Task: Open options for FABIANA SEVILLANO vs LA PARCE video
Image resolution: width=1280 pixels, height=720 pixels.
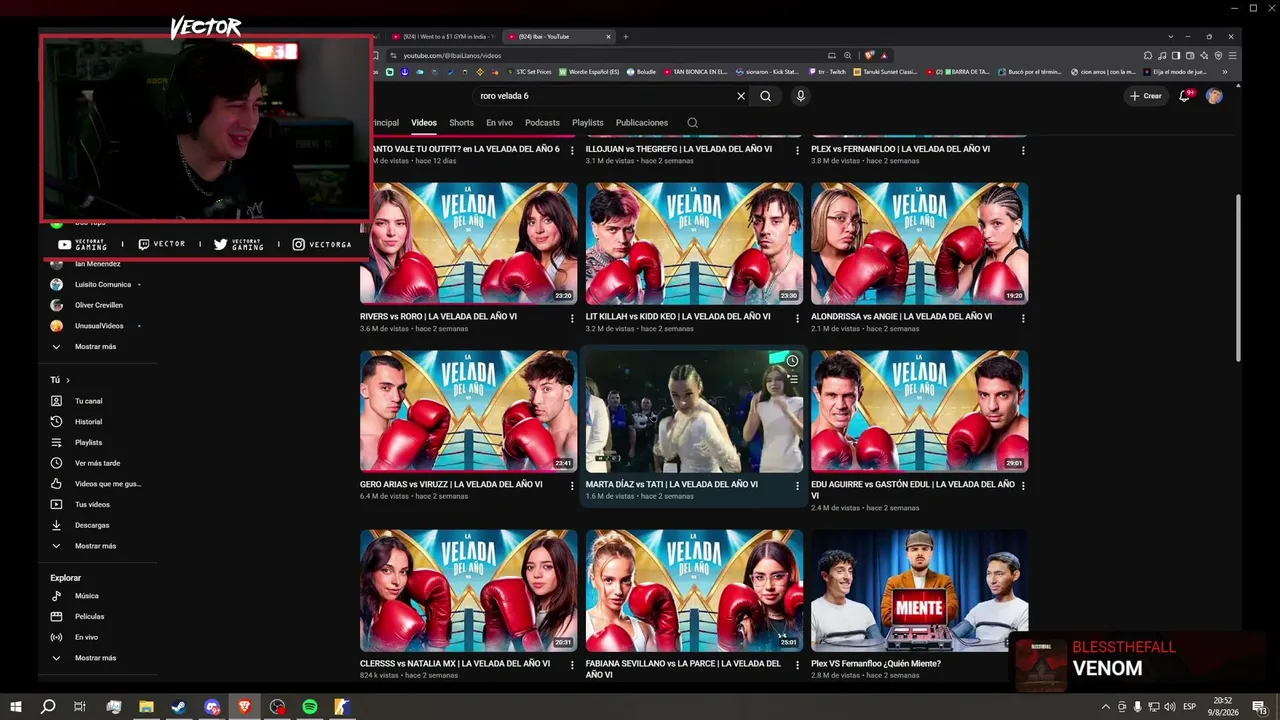Action: click(797, 665)
